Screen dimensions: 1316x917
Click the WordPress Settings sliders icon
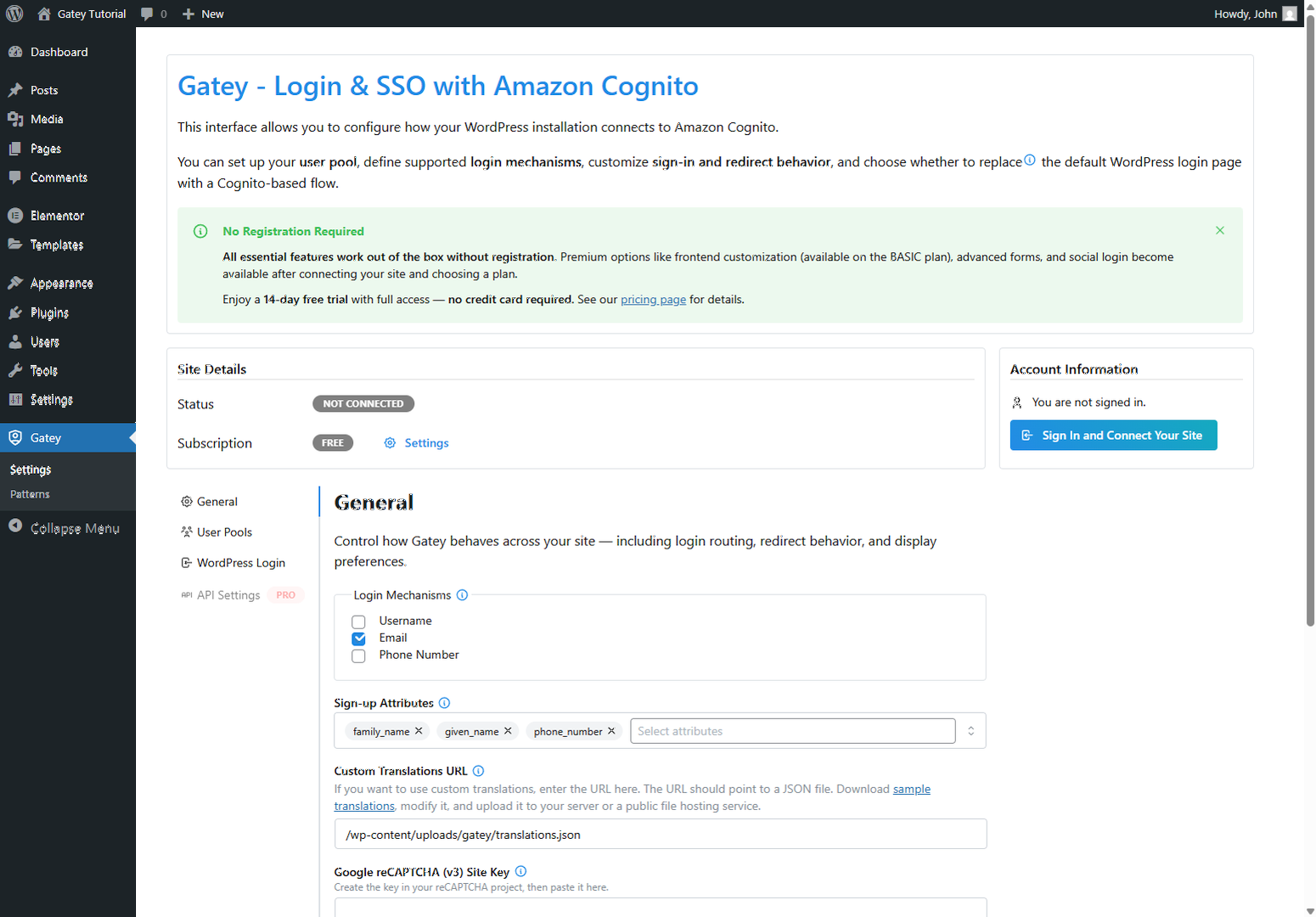tap(15, 399)
